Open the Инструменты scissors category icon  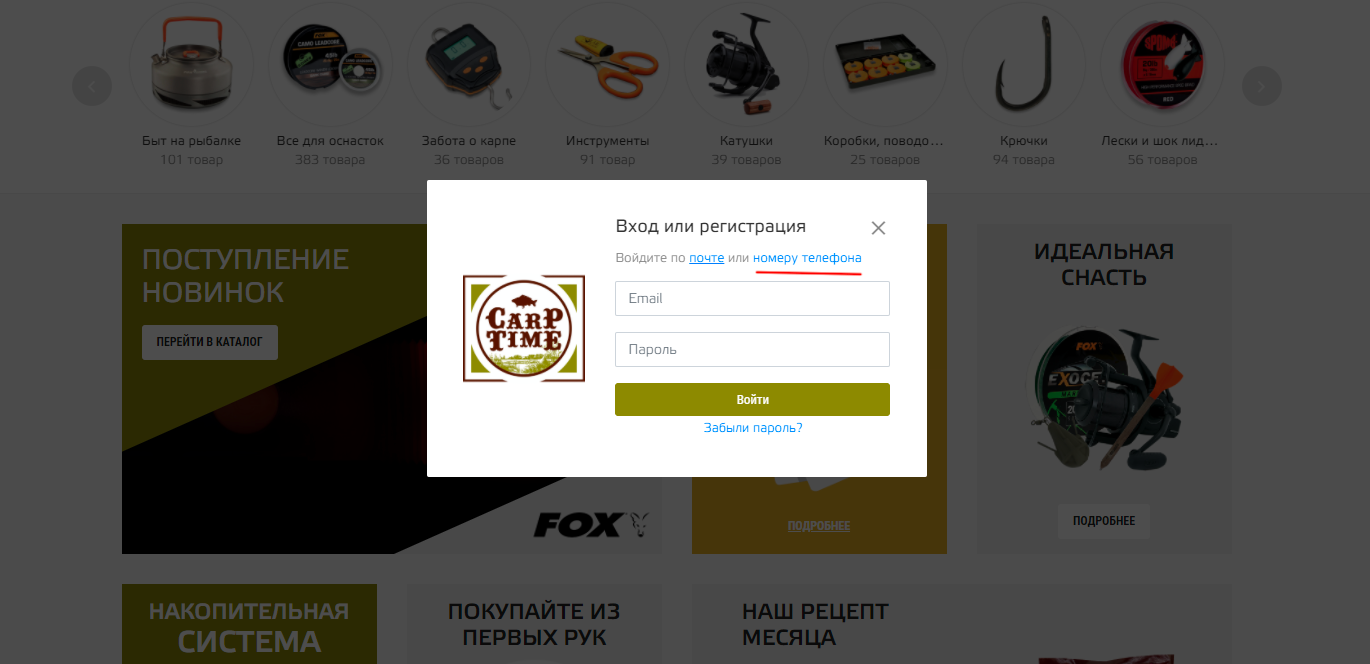pyautogui.click(x=607, y=64)
